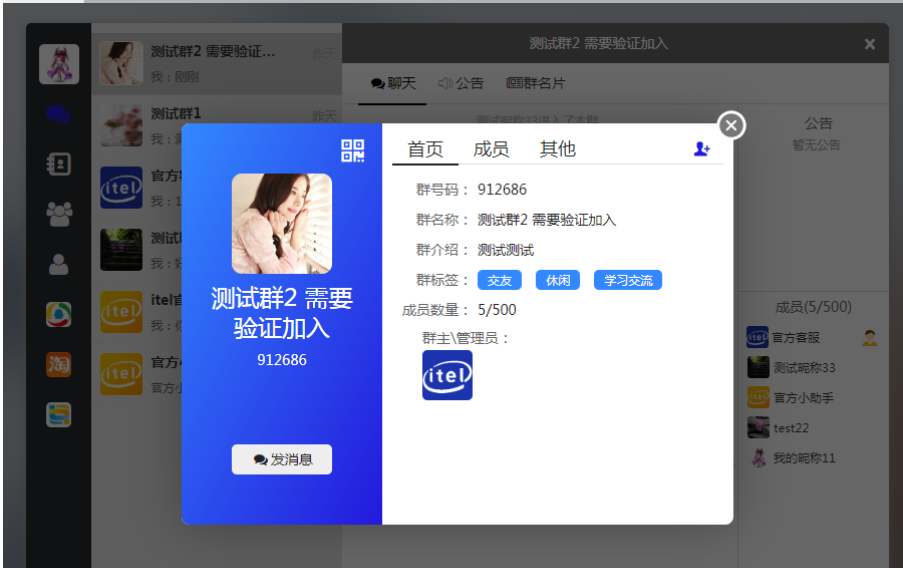Screen dimensions: 903x568
Task: Click the admin badge icon beside 官方客服
Action: [x=870, y=338]
